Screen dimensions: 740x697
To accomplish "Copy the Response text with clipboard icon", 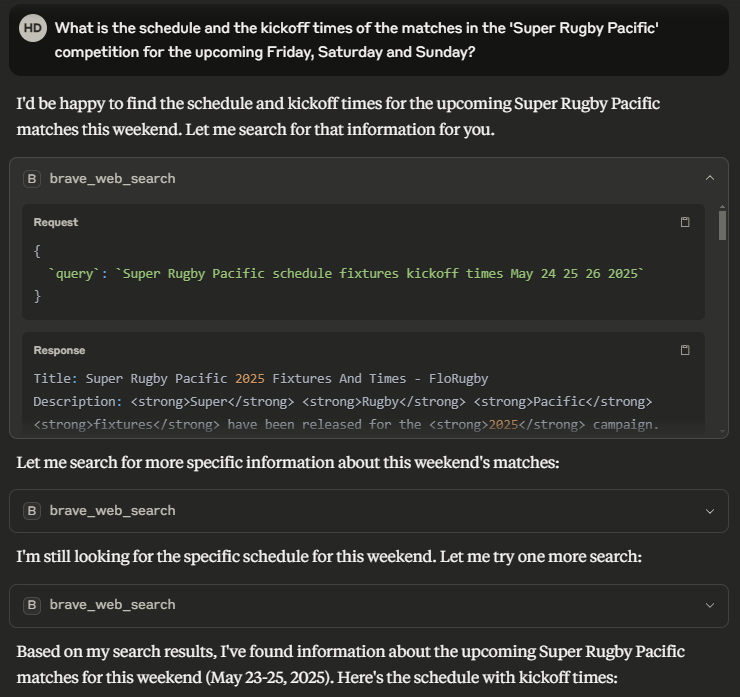I will [x=685, y=350].
